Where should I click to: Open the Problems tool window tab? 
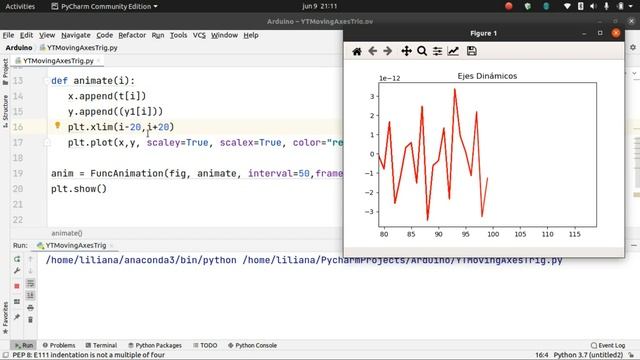pyautogui.click(x=59, y=345)
